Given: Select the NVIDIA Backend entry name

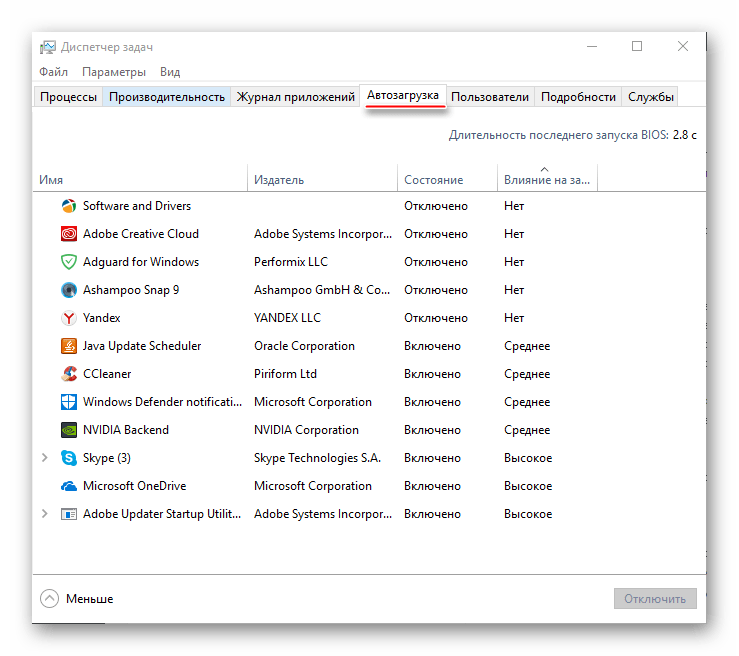Looking at the screenshot, I should (126, 430).
